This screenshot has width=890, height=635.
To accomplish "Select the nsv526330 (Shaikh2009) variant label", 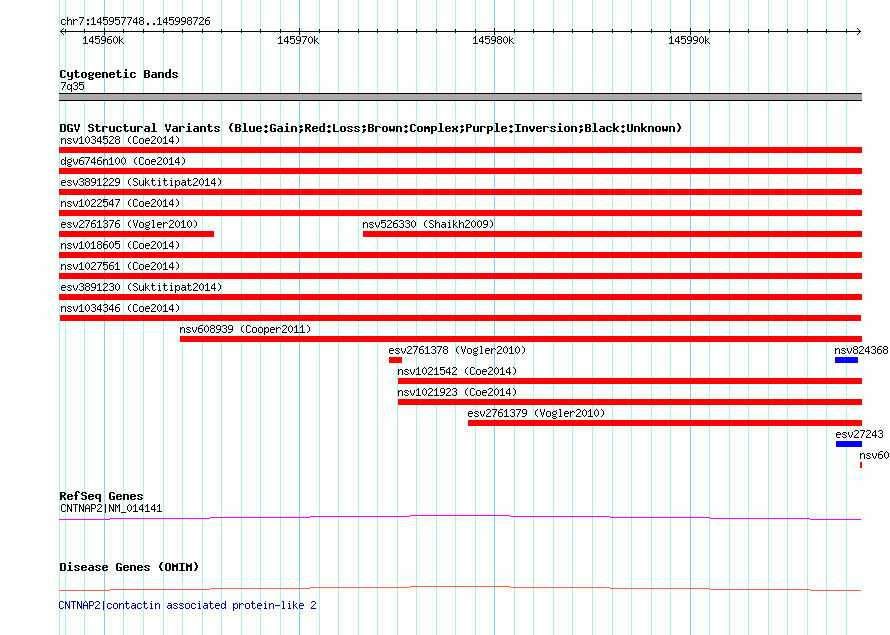I will tap(428, 224).
